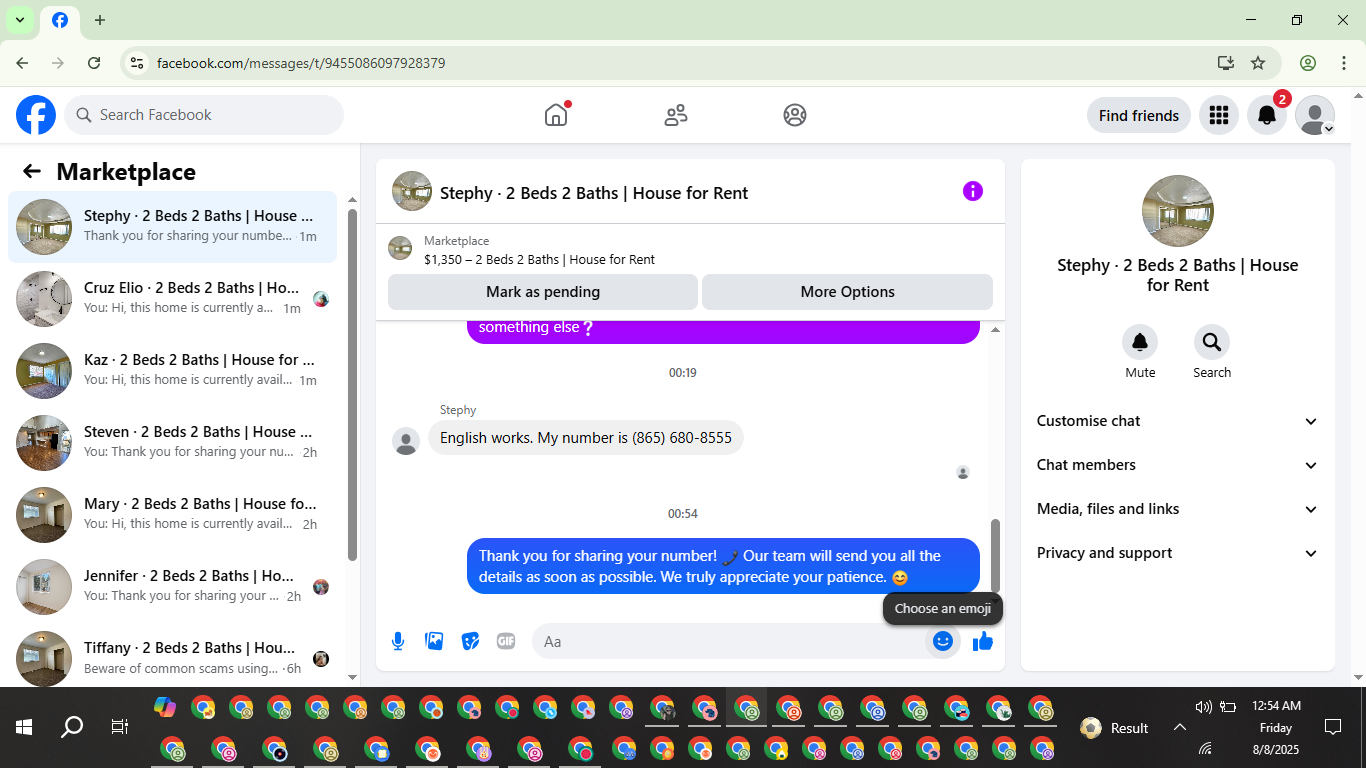
Task: Open the tab search dropdown arrow
Action: click(20, 20)
